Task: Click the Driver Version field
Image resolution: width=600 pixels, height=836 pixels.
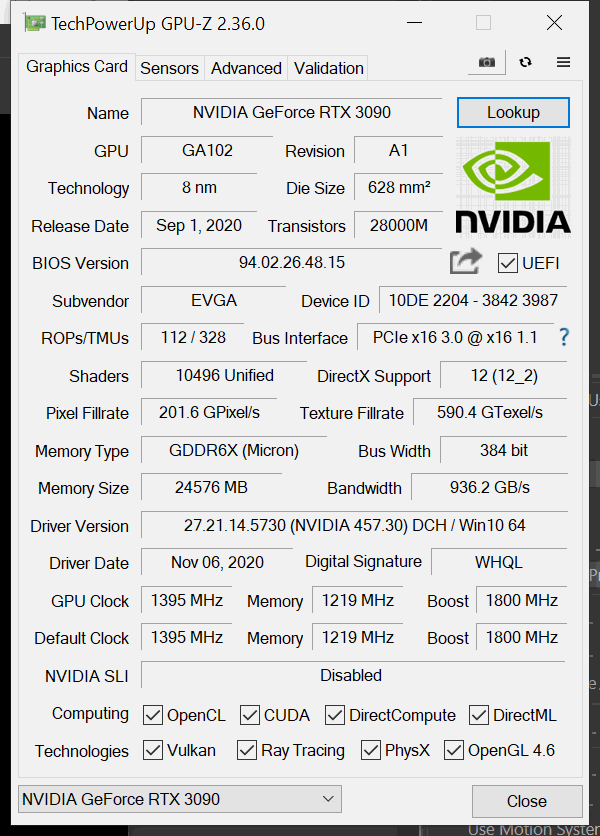Action: 354,526
